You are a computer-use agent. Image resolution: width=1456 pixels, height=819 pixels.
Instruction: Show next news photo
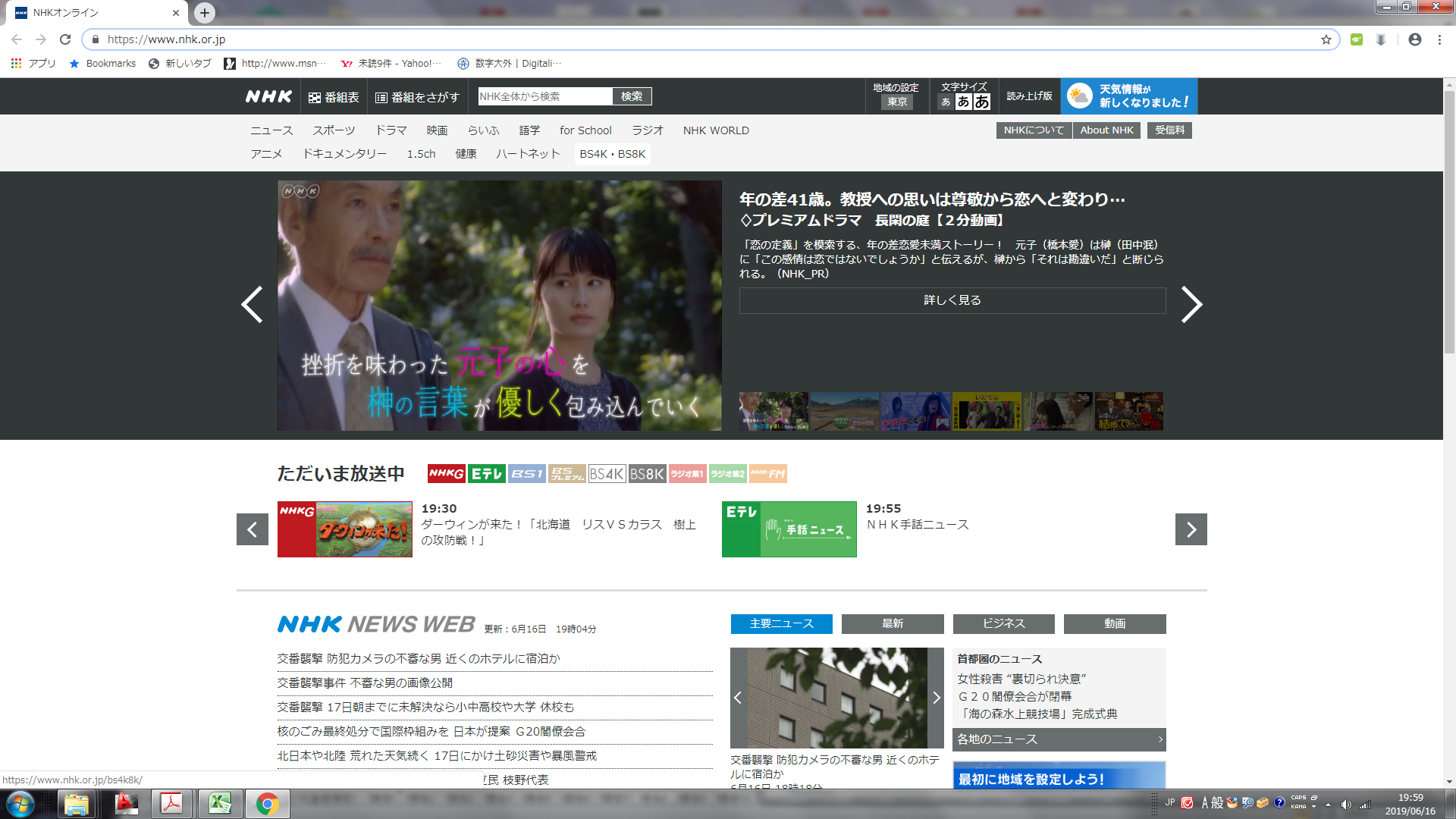pyautogui.click(x=937, y=698)
